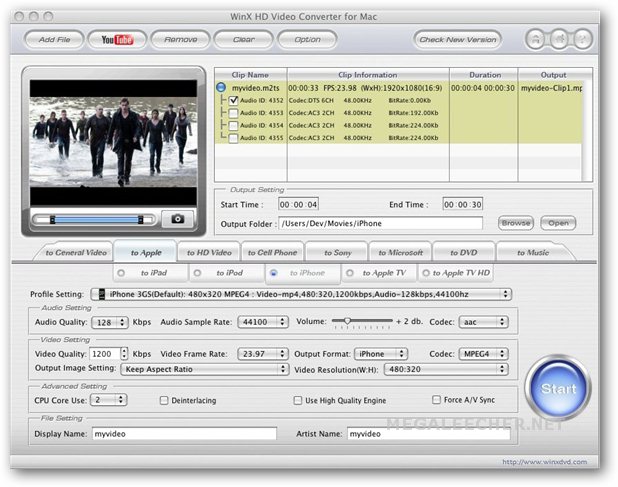This screenshot has width=618, height=487.
Task: Click the Volume slider knob
Action: (x=347, y=321)
